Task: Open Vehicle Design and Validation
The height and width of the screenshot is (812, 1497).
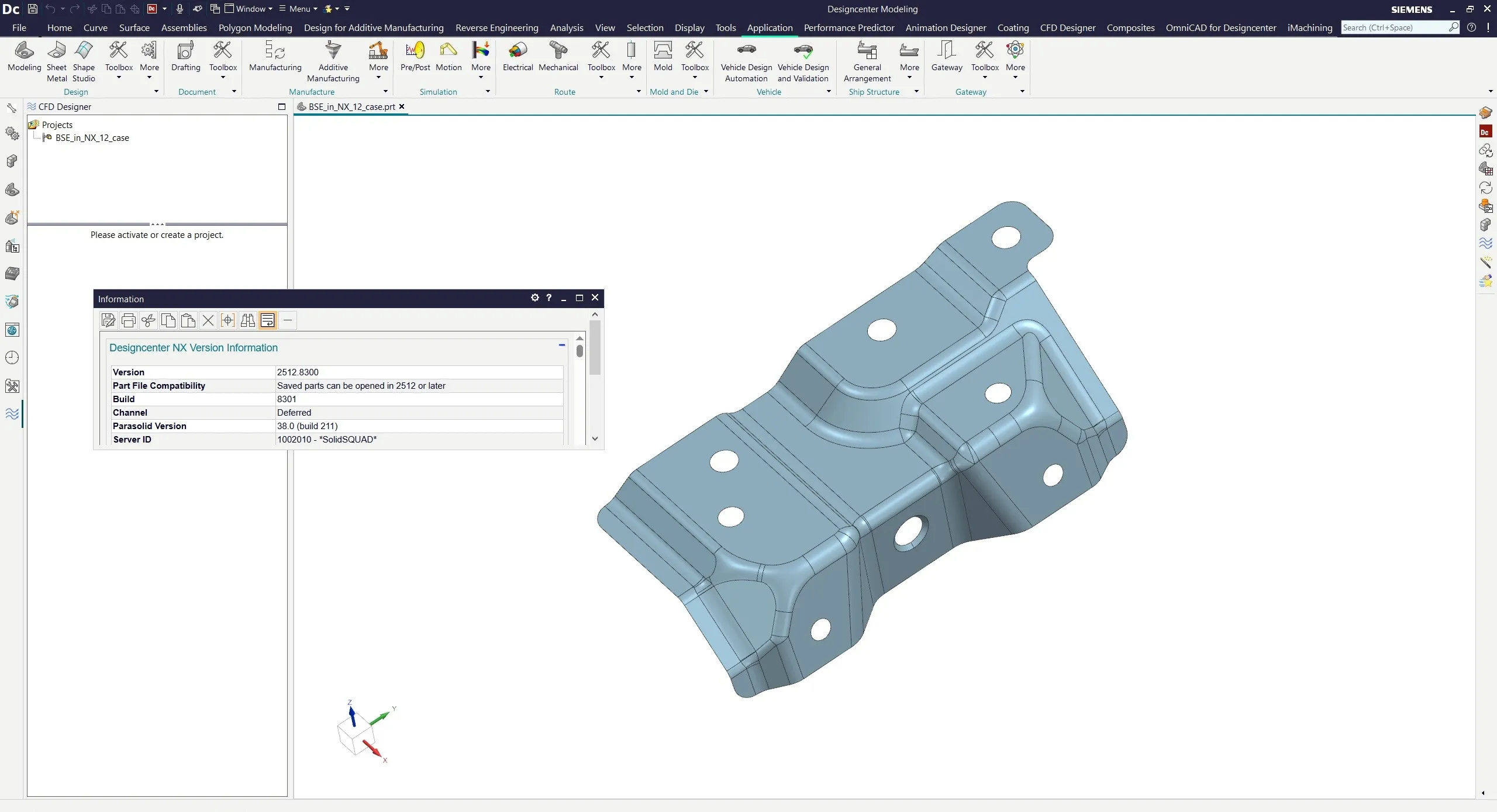Action: [x=803, y=61]
